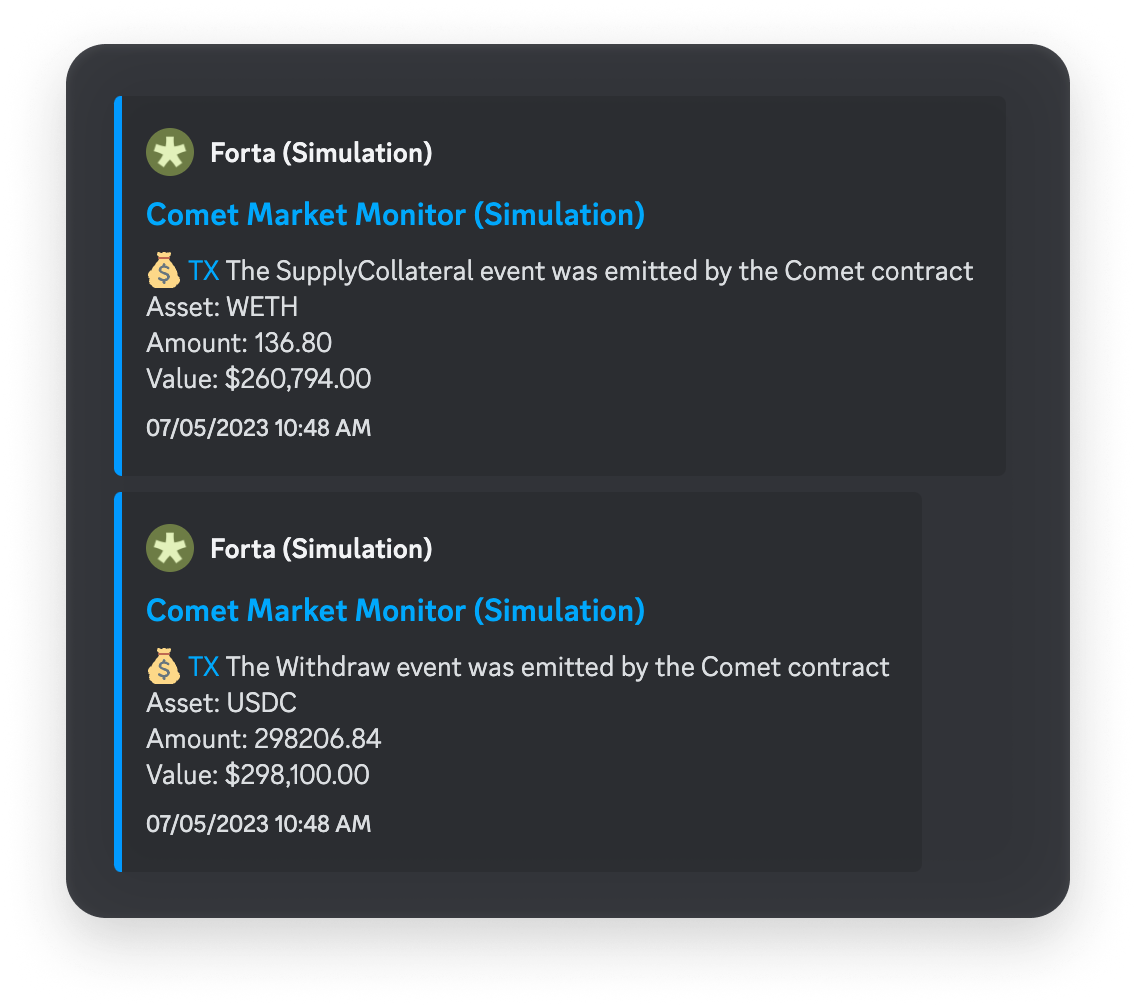Screen dimensions: 1136x1006
Task: Click the "Value: $298,100.00" line
Action: pyautogui.click(x=258, y=775)
